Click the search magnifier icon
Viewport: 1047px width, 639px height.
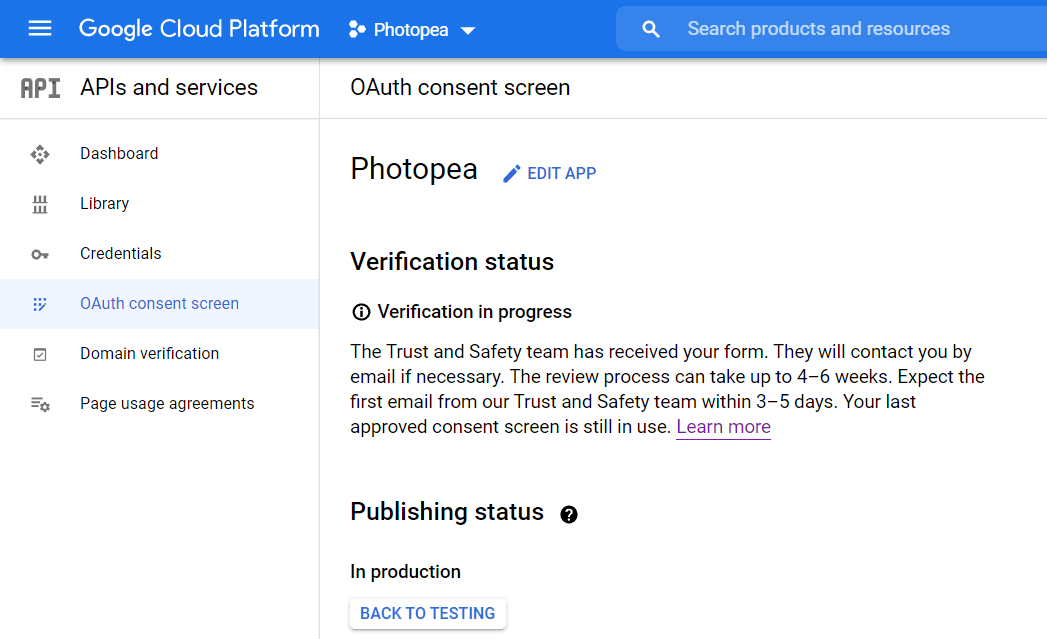tap(651, 29)
